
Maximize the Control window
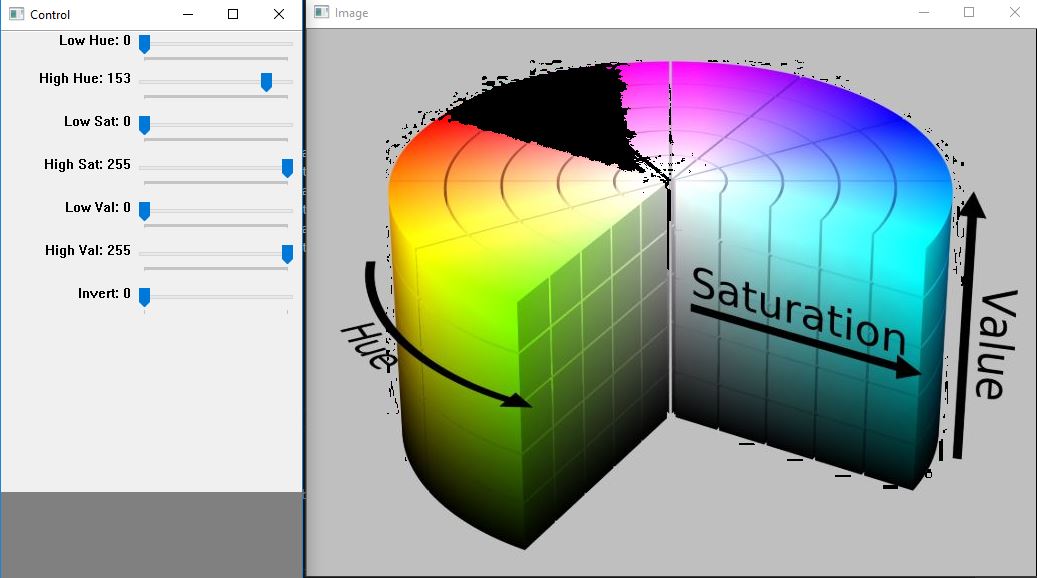(233, 14)
